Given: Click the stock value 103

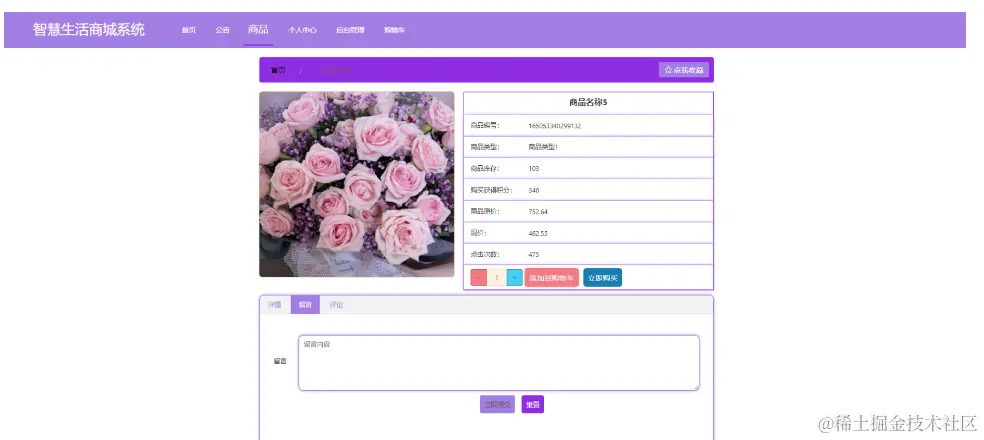Looking at the screenshot, I should (534, 169).
